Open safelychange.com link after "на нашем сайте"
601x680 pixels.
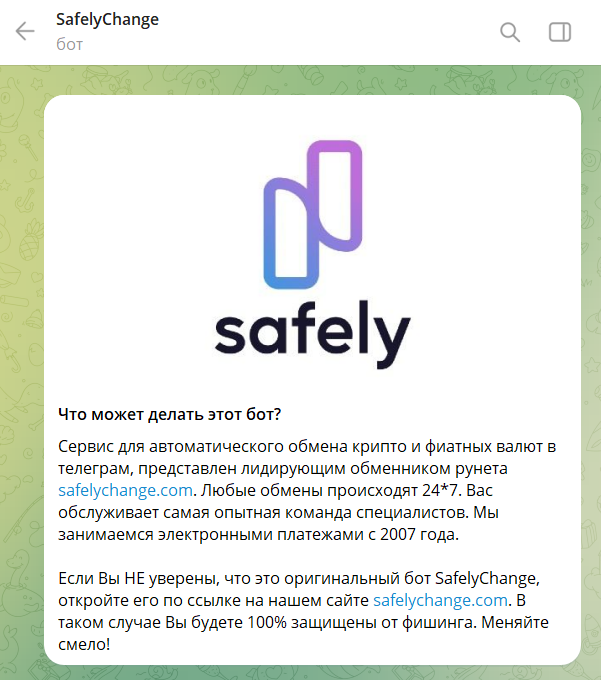[x=440, y=601]
